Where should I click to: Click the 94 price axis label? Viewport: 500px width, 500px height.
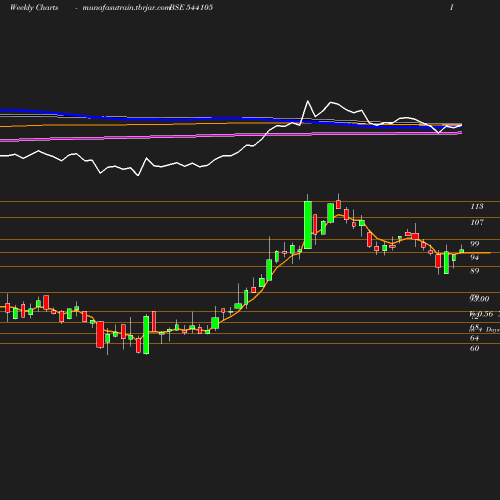coord(475,257)
